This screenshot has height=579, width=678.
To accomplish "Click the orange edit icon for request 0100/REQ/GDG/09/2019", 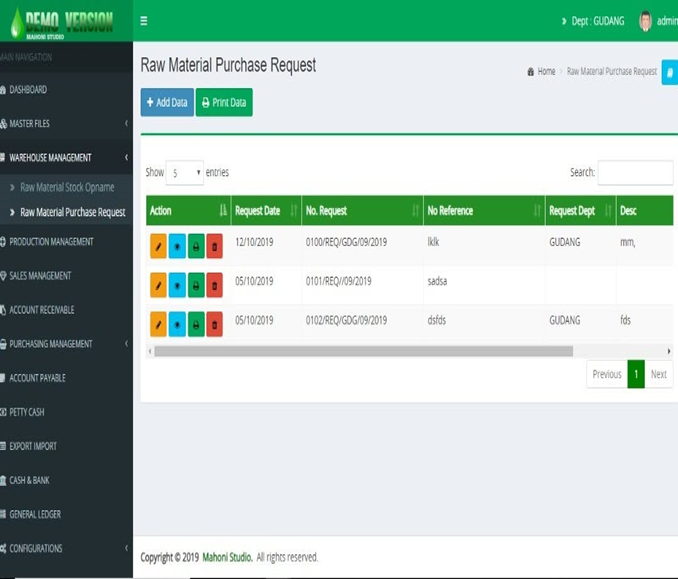I will pos(158,246).
